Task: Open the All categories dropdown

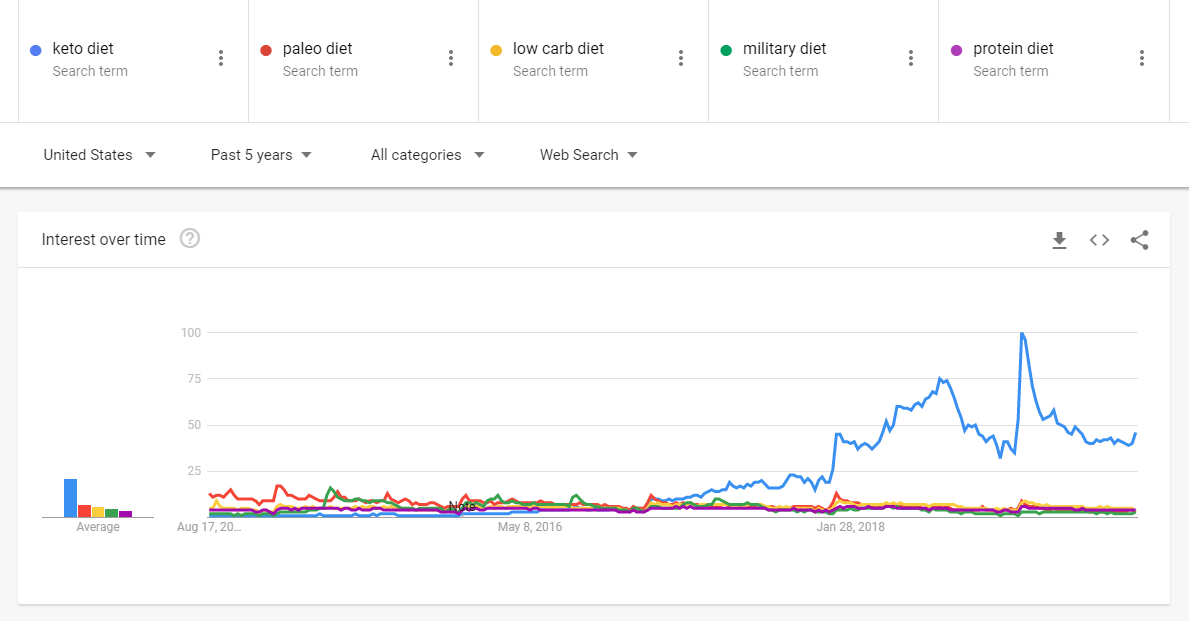Action: pos(428,155)
